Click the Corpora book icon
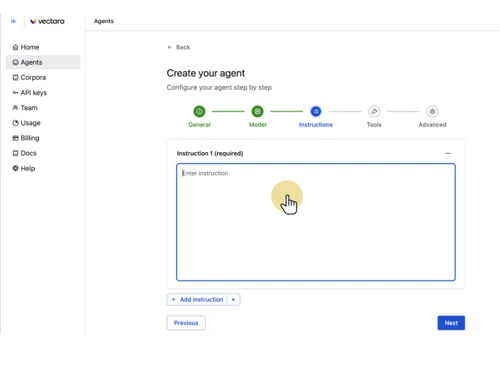500x375 pixels. coord(15,77)
